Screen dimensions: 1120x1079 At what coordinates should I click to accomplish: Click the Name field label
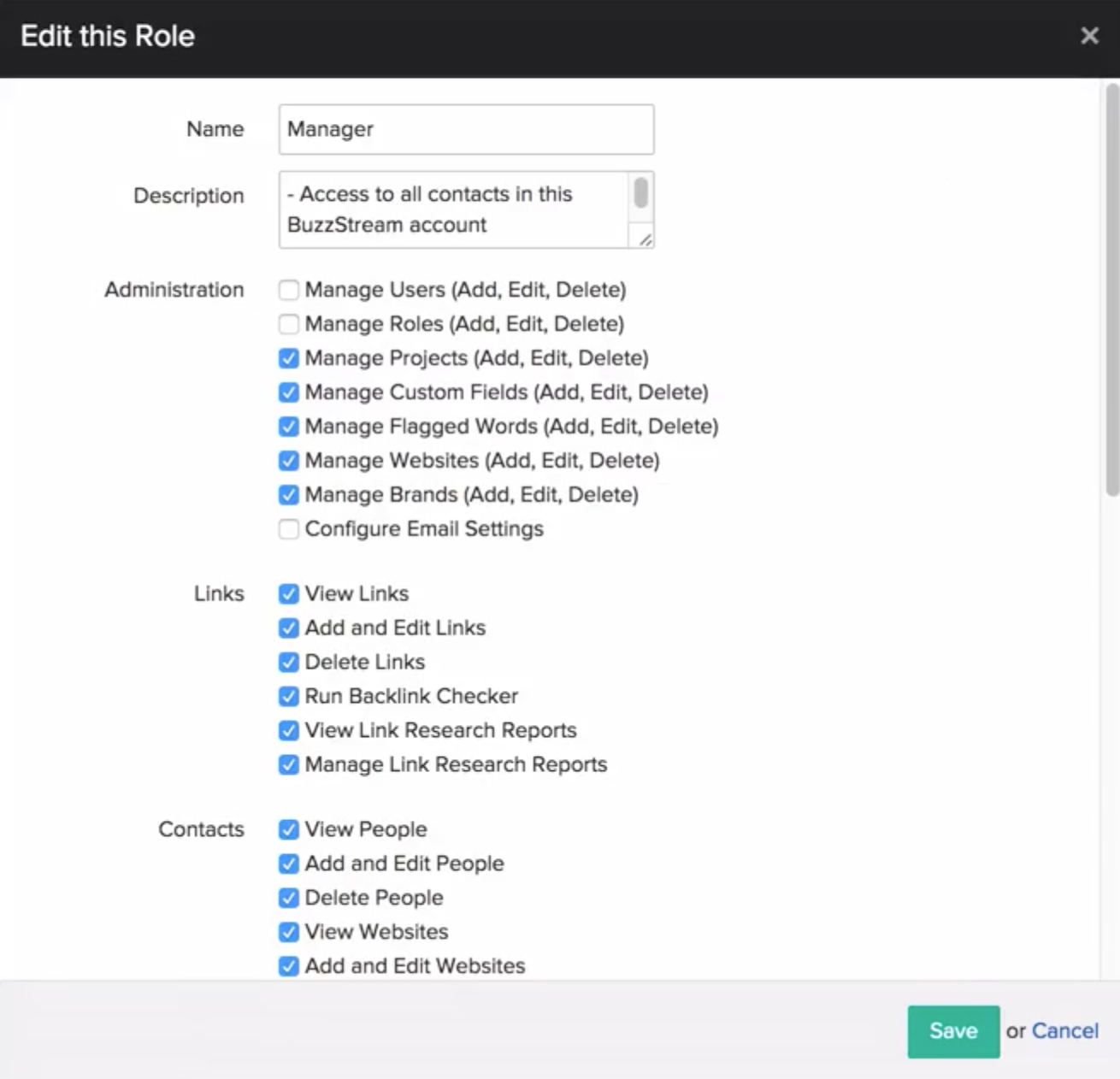tap(215, 129)
